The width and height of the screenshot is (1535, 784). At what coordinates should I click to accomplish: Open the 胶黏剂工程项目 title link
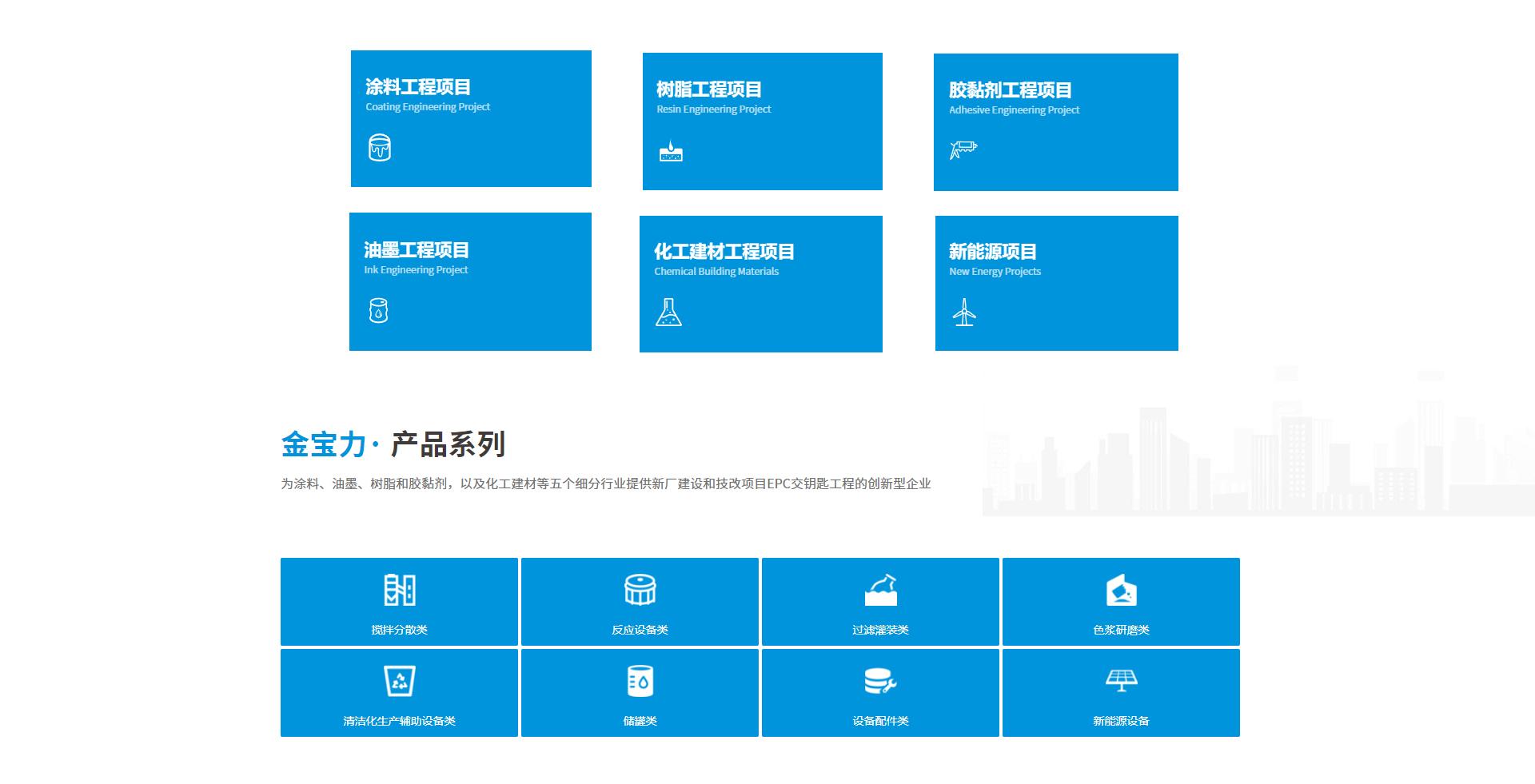[1011, 90]
